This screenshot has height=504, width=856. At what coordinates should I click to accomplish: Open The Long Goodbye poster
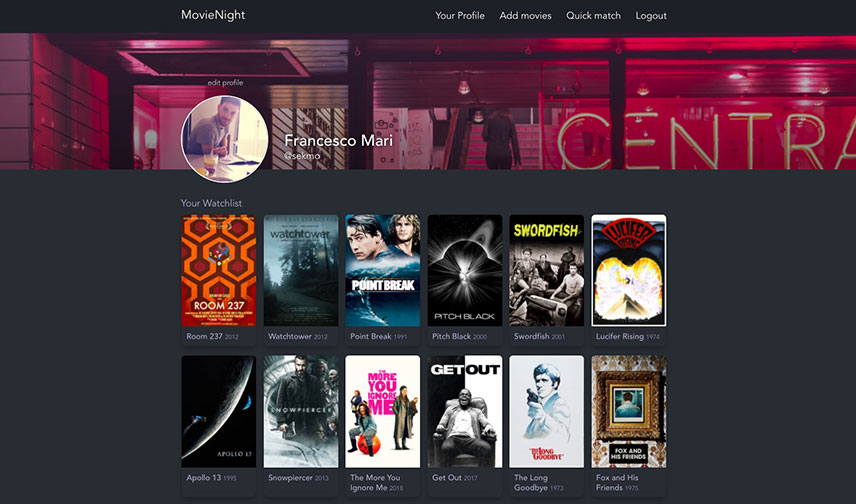coord(546,411)
